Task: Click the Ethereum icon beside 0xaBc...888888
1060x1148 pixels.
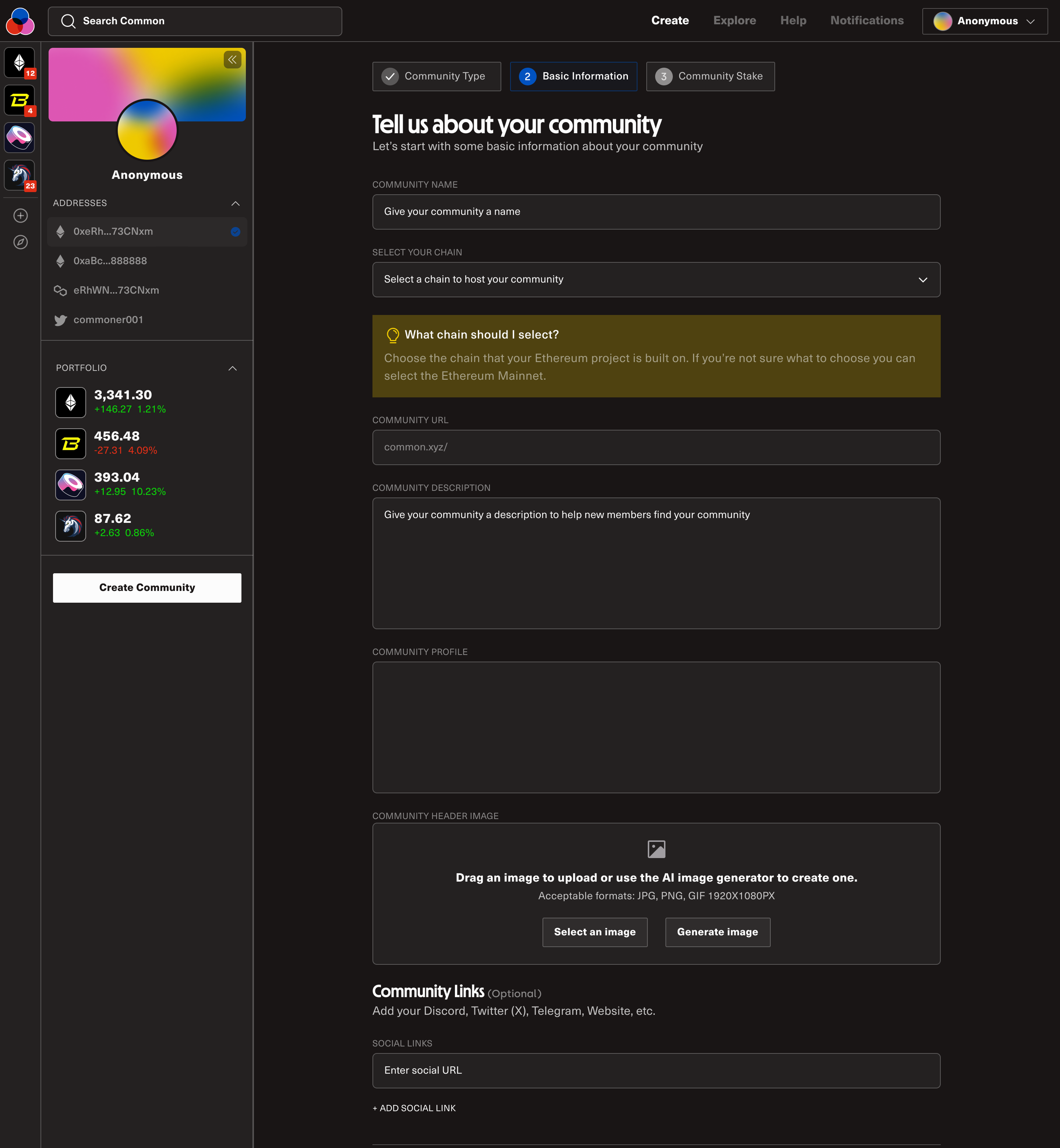Action: [60, 262]
